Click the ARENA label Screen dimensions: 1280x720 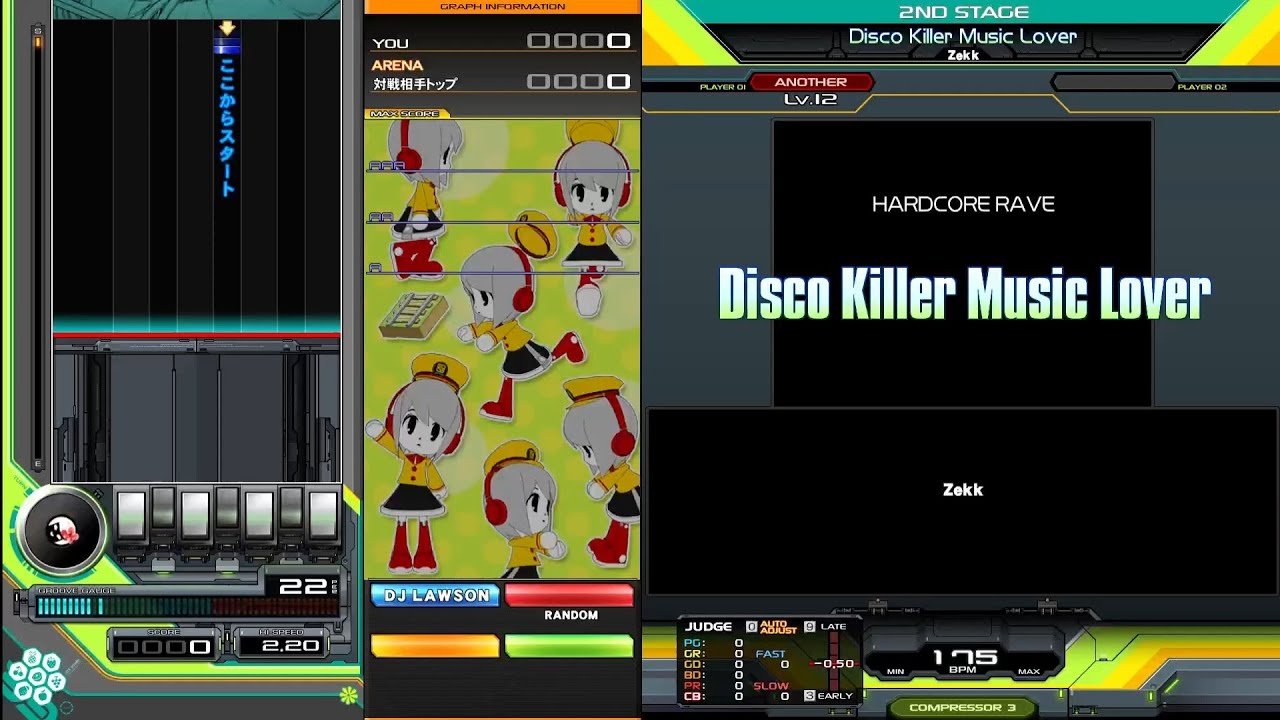pyautogui.click(x=397, y=65)
